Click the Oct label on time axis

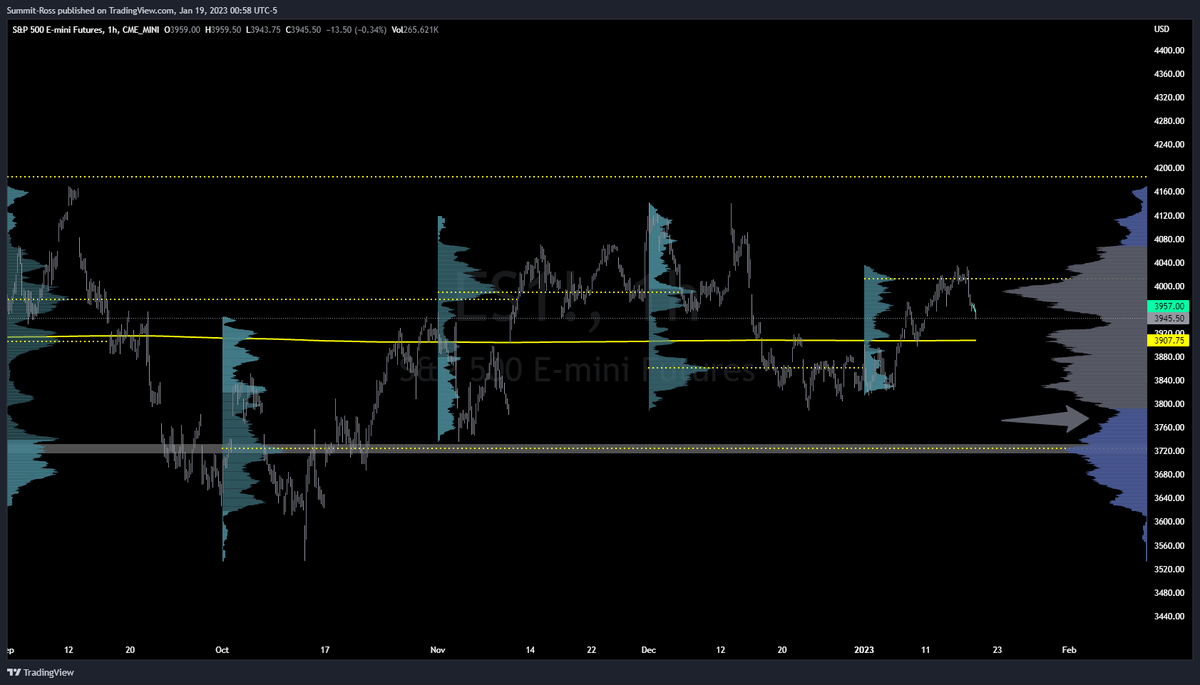(222, 650)
